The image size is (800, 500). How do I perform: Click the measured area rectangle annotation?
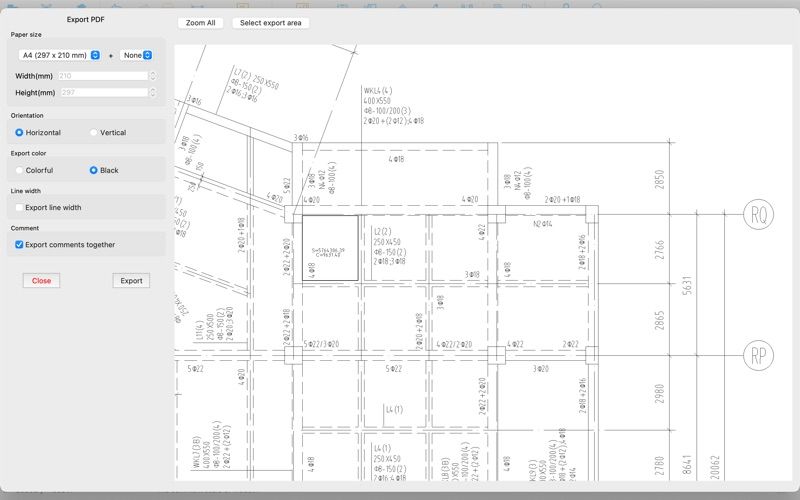click(330, 248)
